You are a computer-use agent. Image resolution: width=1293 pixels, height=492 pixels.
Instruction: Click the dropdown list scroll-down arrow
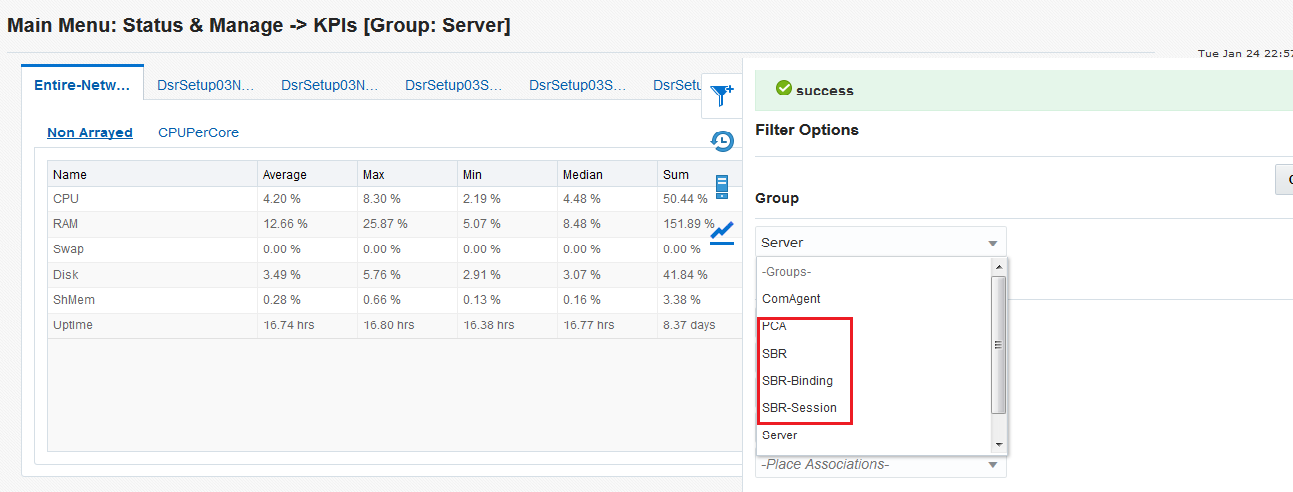pyautogui.click(x=998, y=443)
